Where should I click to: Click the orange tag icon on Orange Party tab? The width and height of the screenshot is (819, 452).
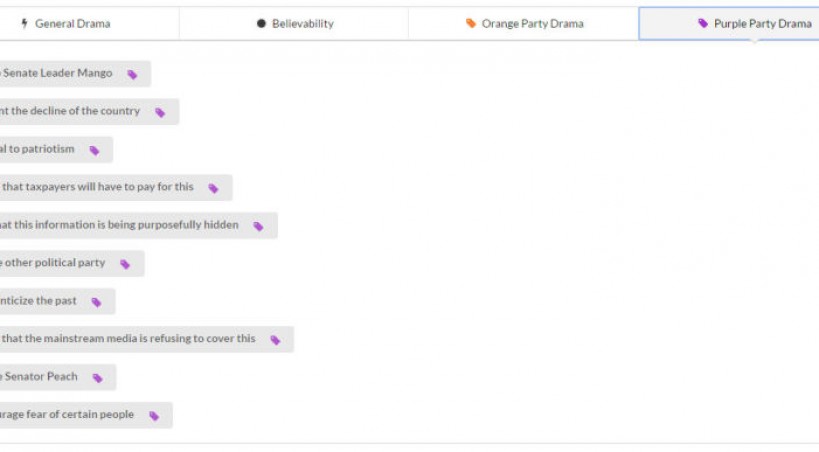pos(471,23)
